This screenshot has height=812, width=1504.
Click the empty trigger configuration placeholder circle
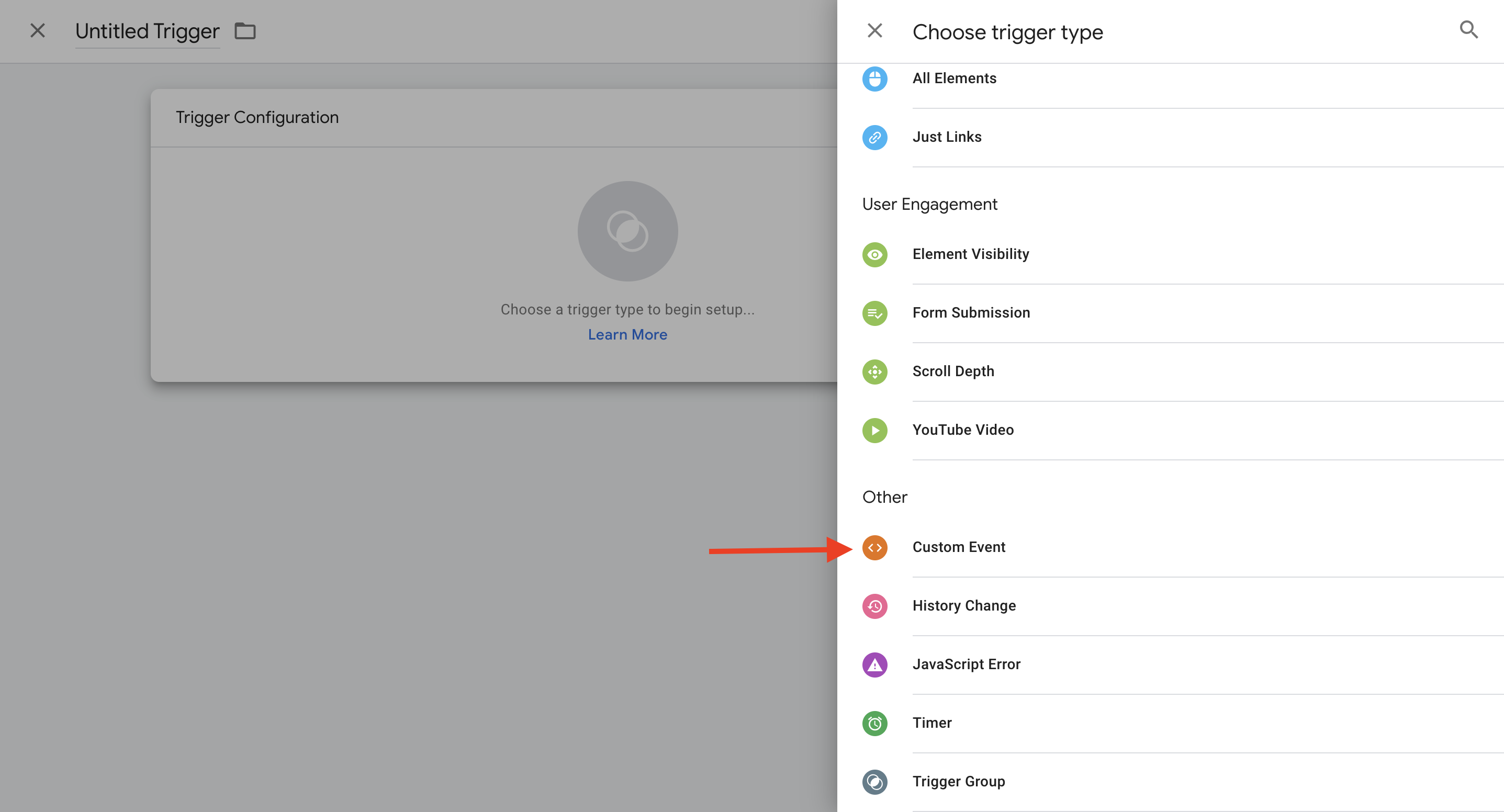pos(627,231)
